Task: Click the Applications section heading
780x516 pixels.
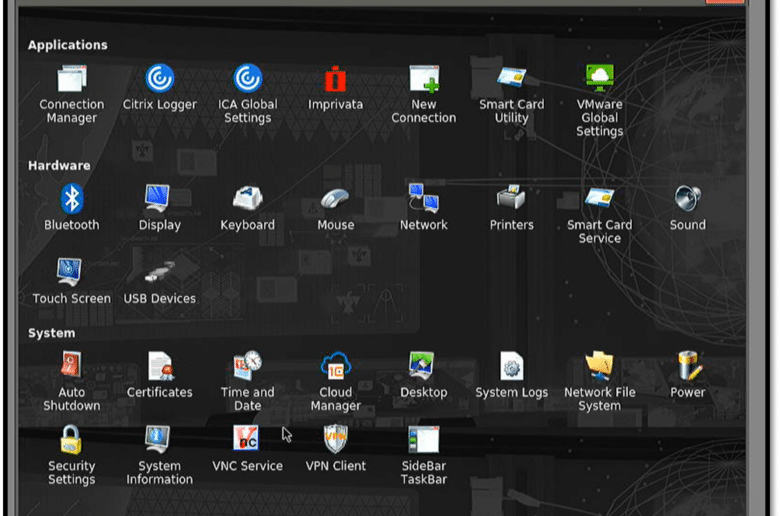Action: [x=68, y=45]
